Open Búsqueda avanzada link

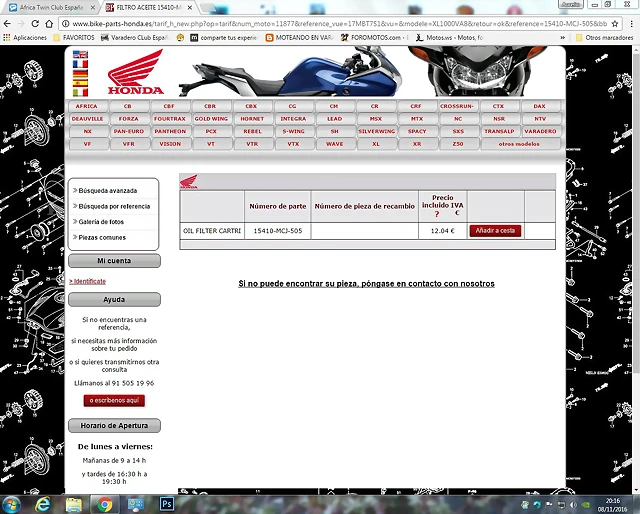point(108,191)
